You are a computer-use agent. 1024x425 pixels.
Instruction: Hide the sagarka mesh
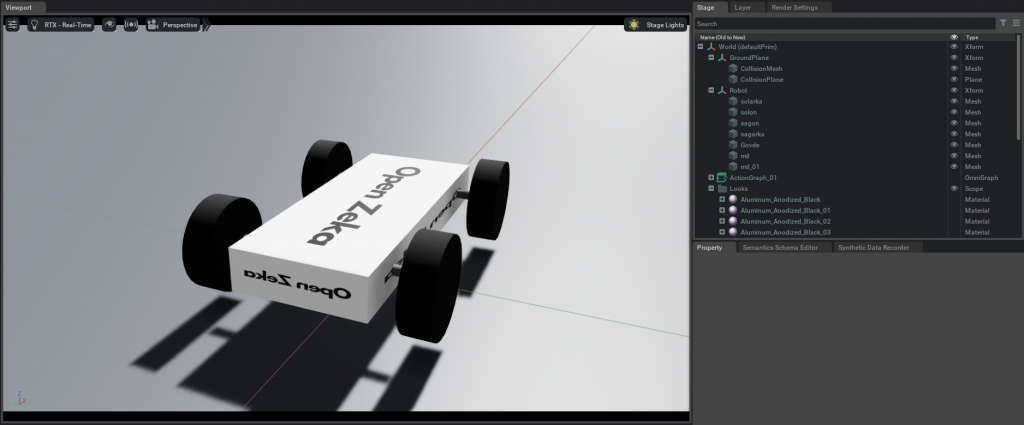coord(954,134)
